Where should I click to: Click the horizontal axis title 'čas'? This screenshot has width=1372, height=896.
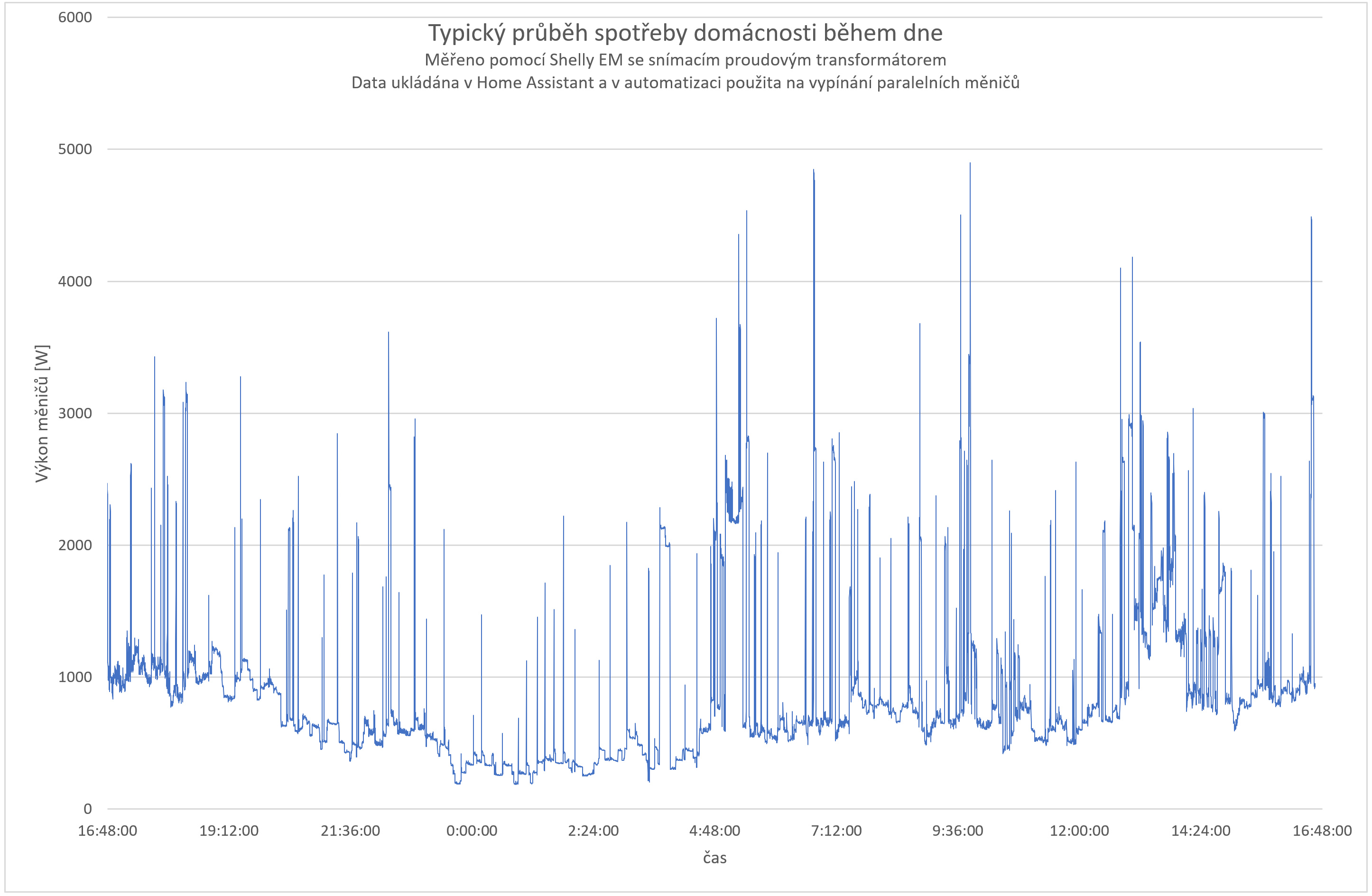tap(714, 858)
